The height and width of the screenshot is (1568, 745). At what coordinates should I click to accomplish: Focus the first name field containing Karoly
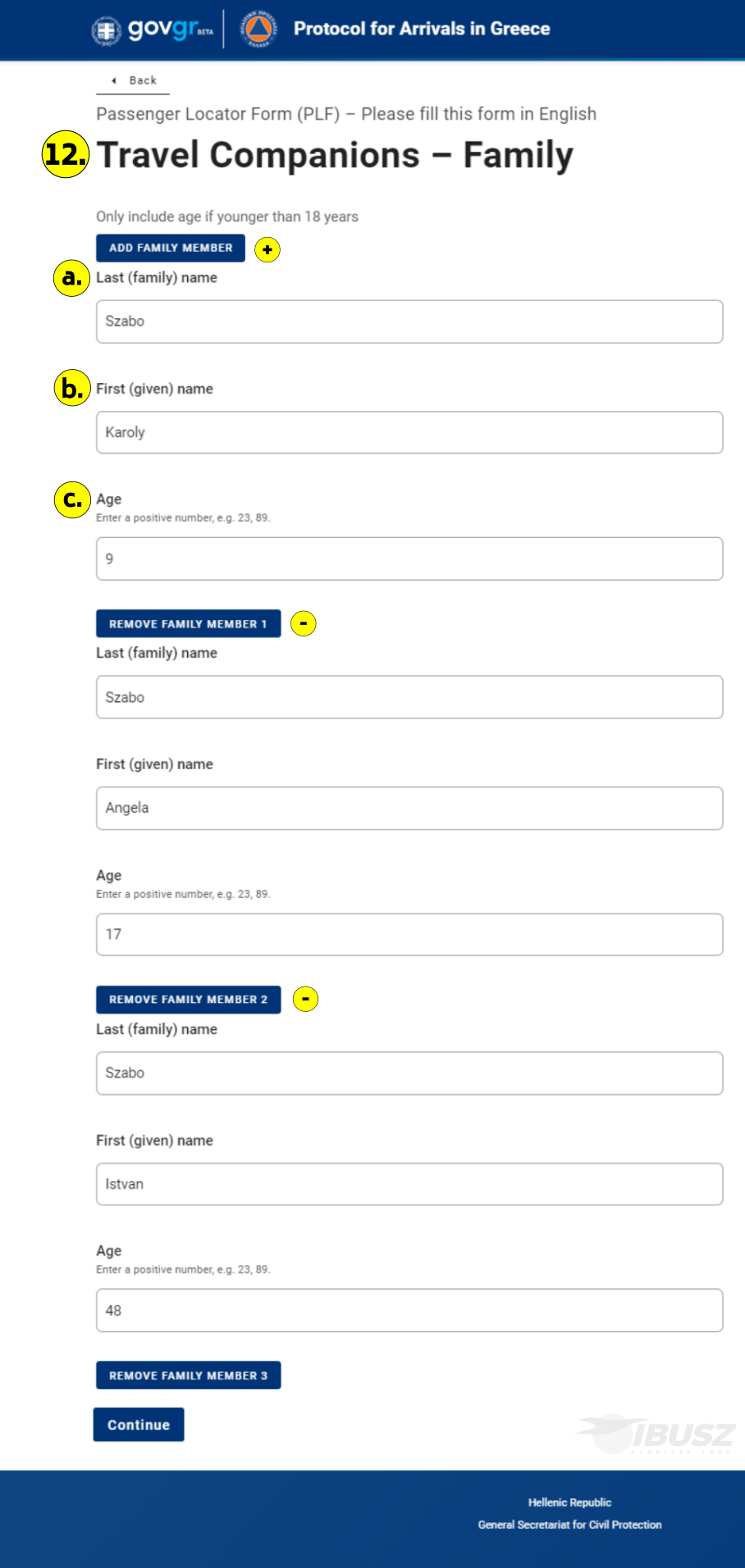409,432
